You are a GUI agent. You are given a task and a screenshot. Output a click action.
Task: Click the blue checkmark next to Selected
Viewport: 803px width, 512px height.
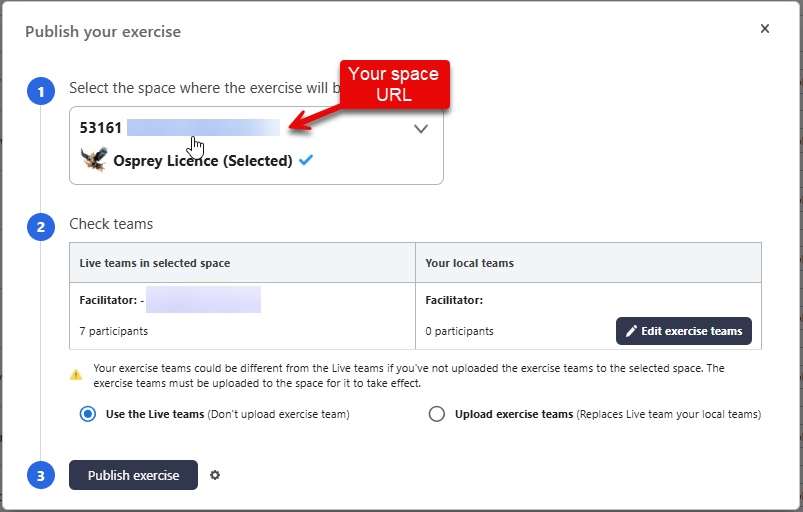point(306,160)
